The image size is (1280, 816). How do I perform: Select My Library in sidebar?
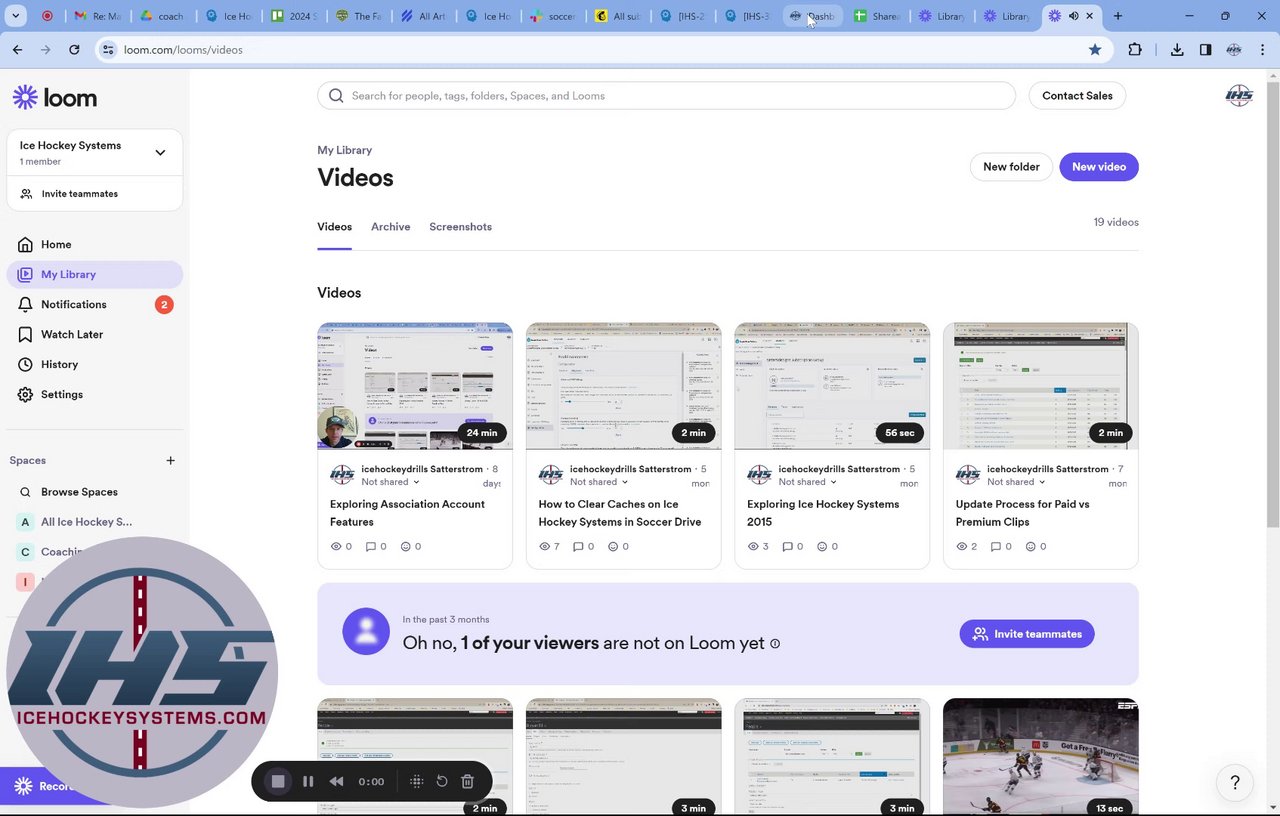[94, 274]
